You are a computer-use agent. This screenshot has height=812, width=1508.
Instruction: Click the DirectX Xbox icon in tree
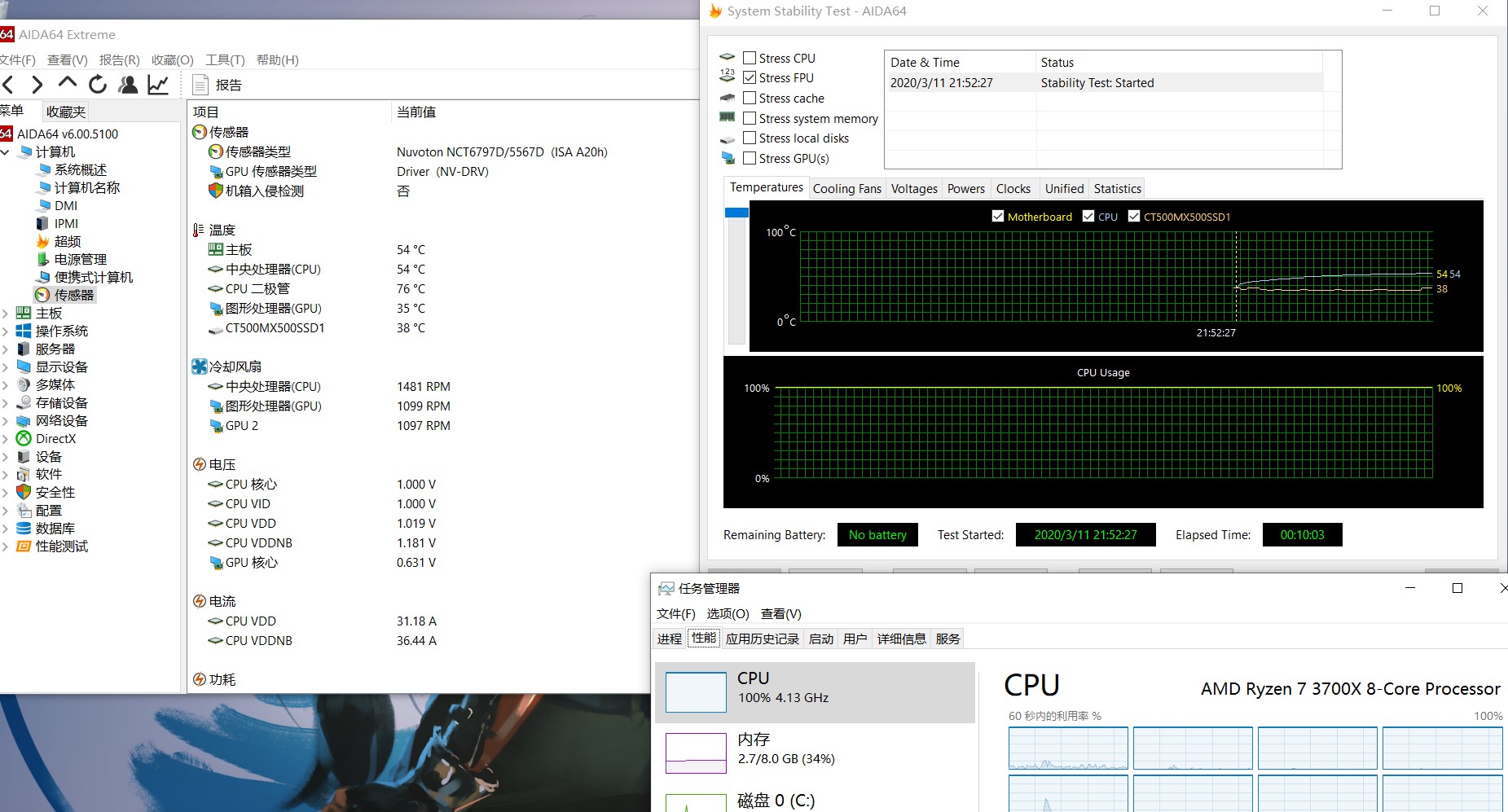tap(24, 438)
